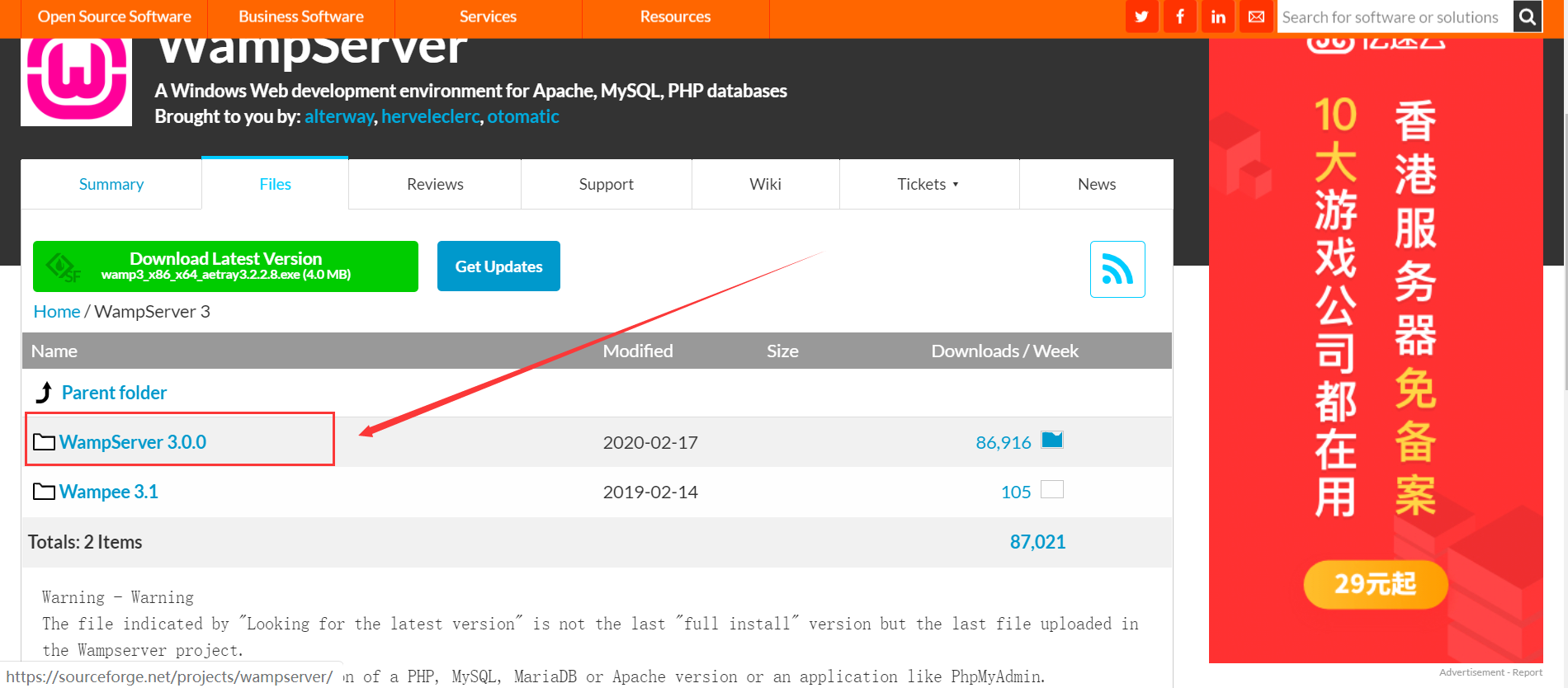Image resolution: width=1568 pixels, height=688 pixels.
Task: Click the 2020-02-17 modified date
Action: pyautogui.click(x=650, y=442)
